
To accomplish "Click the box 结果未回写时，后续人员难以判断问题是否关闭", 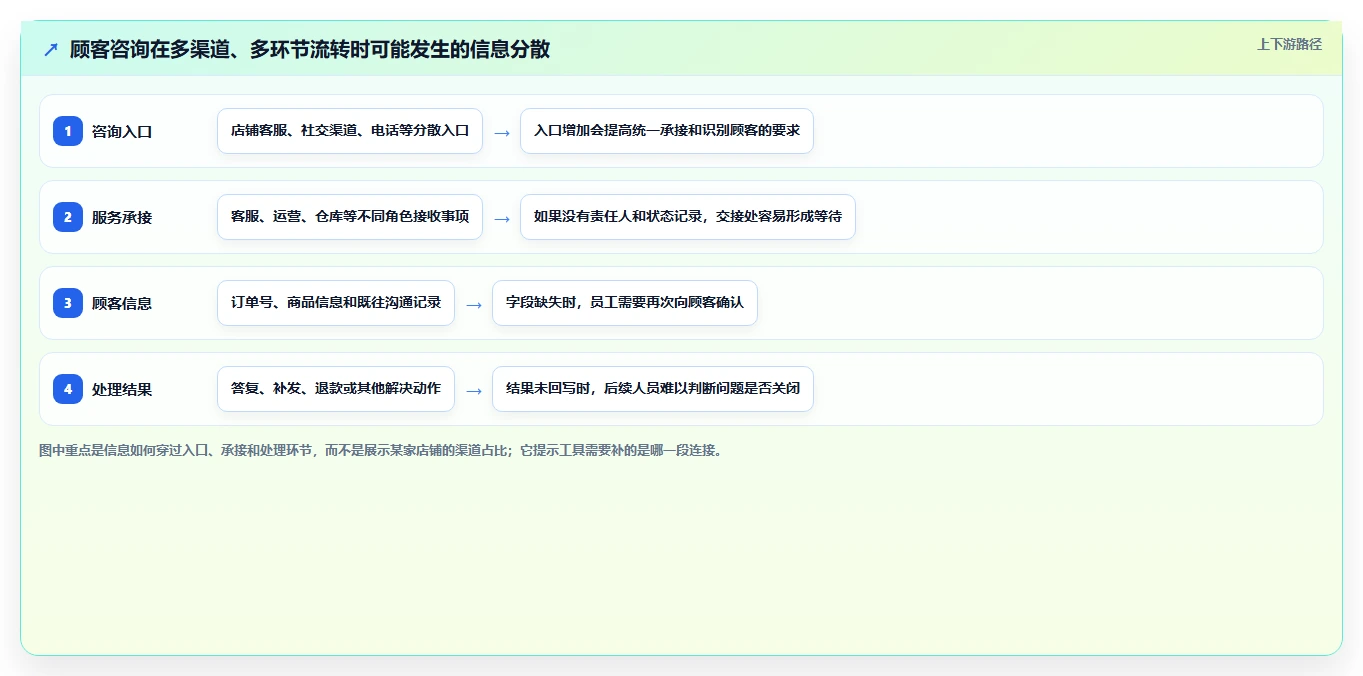I will (653, 389).
